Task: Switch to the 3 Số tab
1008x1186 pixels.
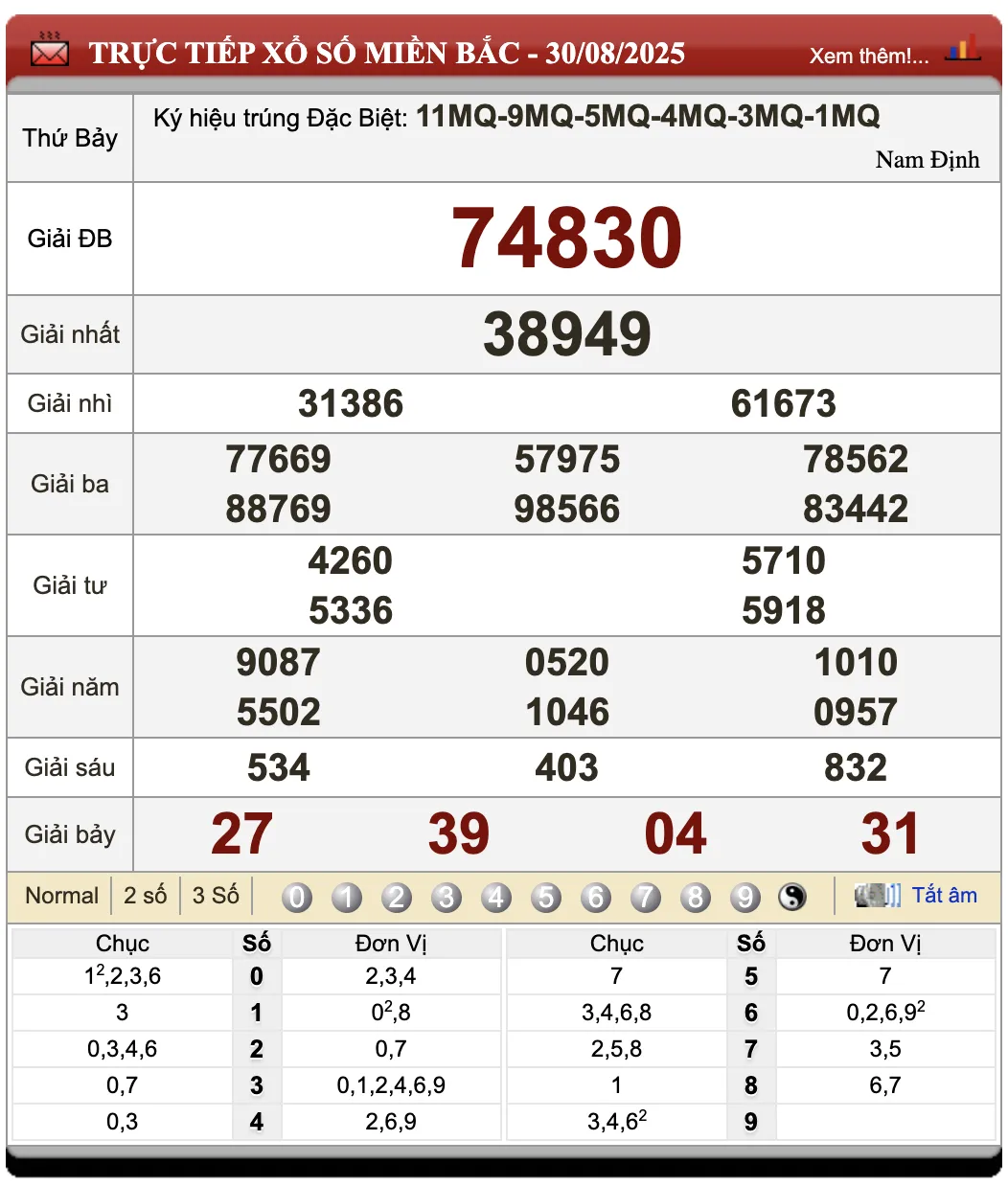Action: 215,895
